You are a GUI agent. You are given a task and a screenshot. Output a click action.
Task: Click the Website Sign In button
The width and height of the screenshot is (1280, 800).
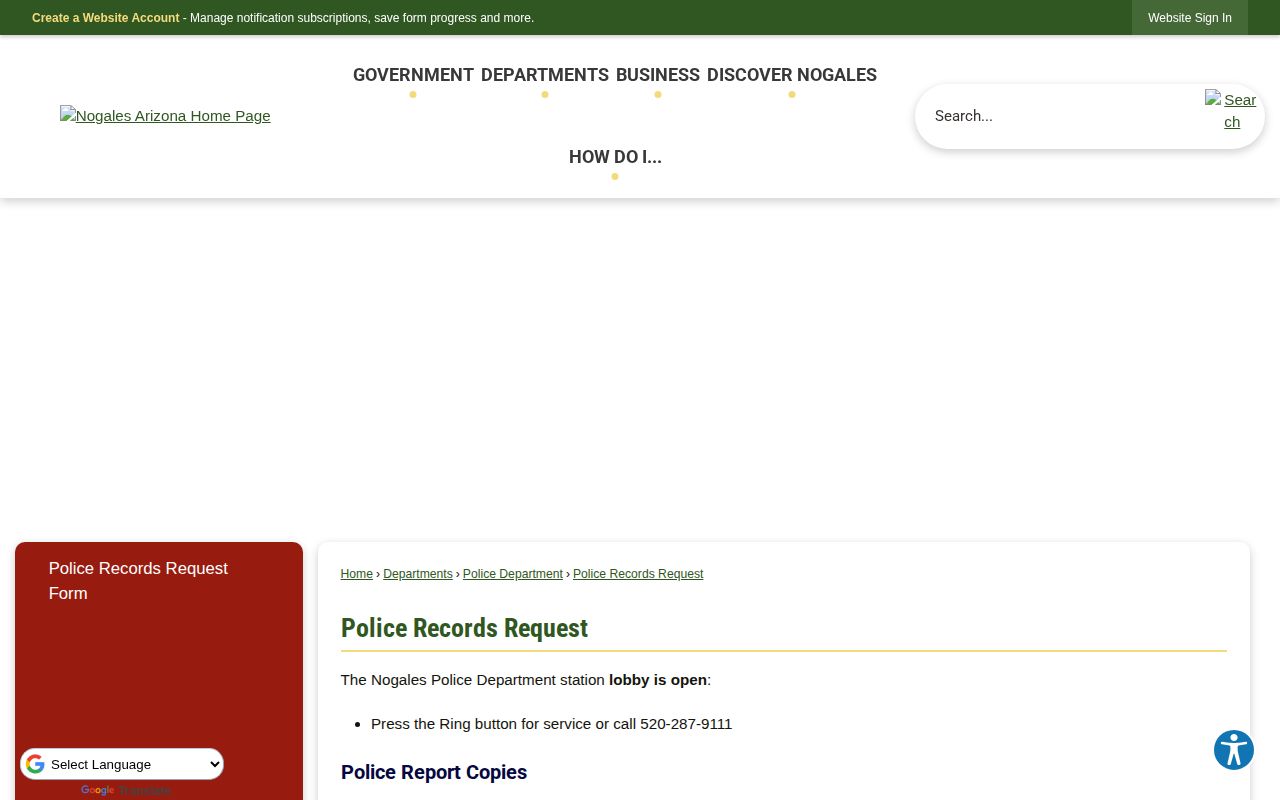click(x=1190, y=18)
